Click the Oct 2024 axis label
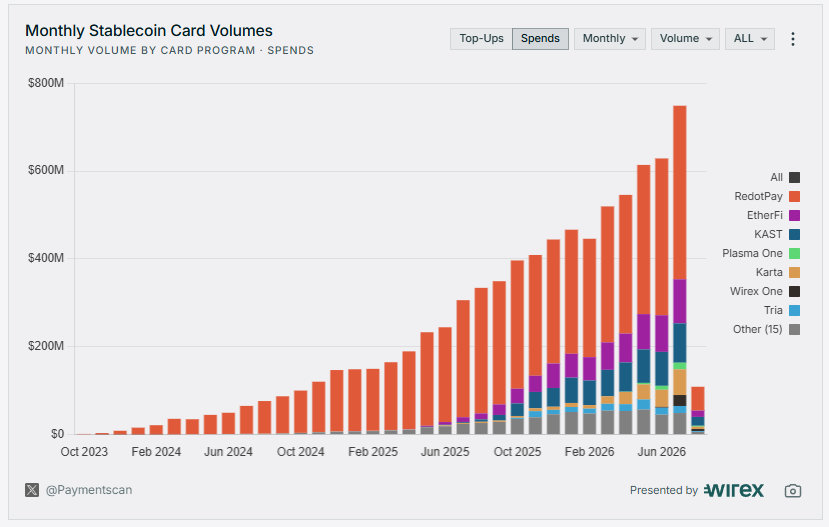Screen dimensions: 829x527 [x=300, y=452]
